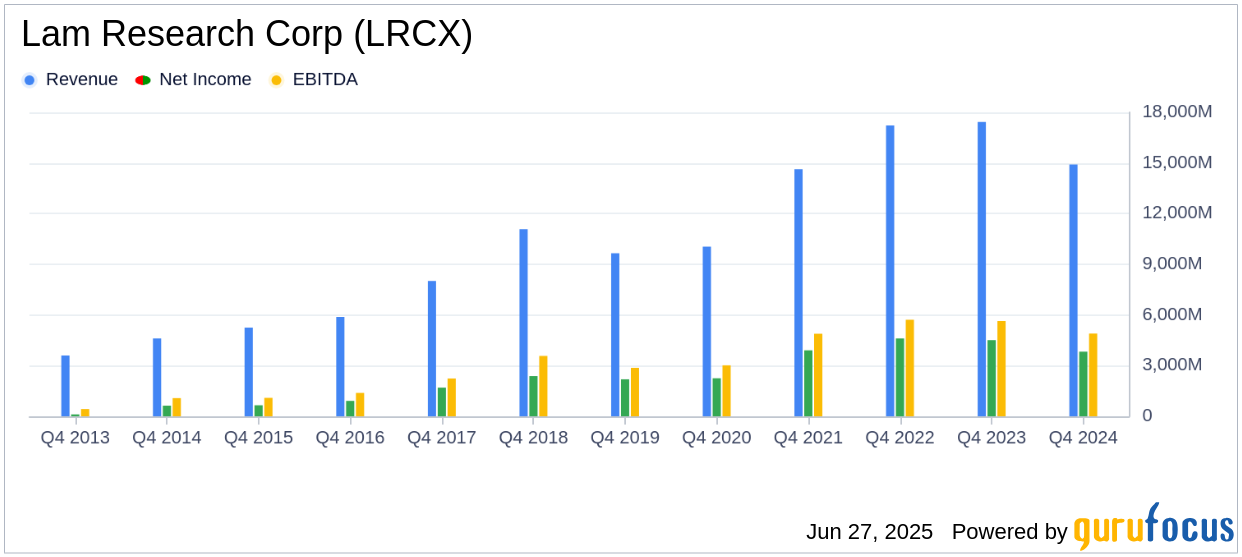The width and height of the screenshot is (1242, 557).
Task: Click the Q4 2024 x-axis label
Action: (1083, 438)
